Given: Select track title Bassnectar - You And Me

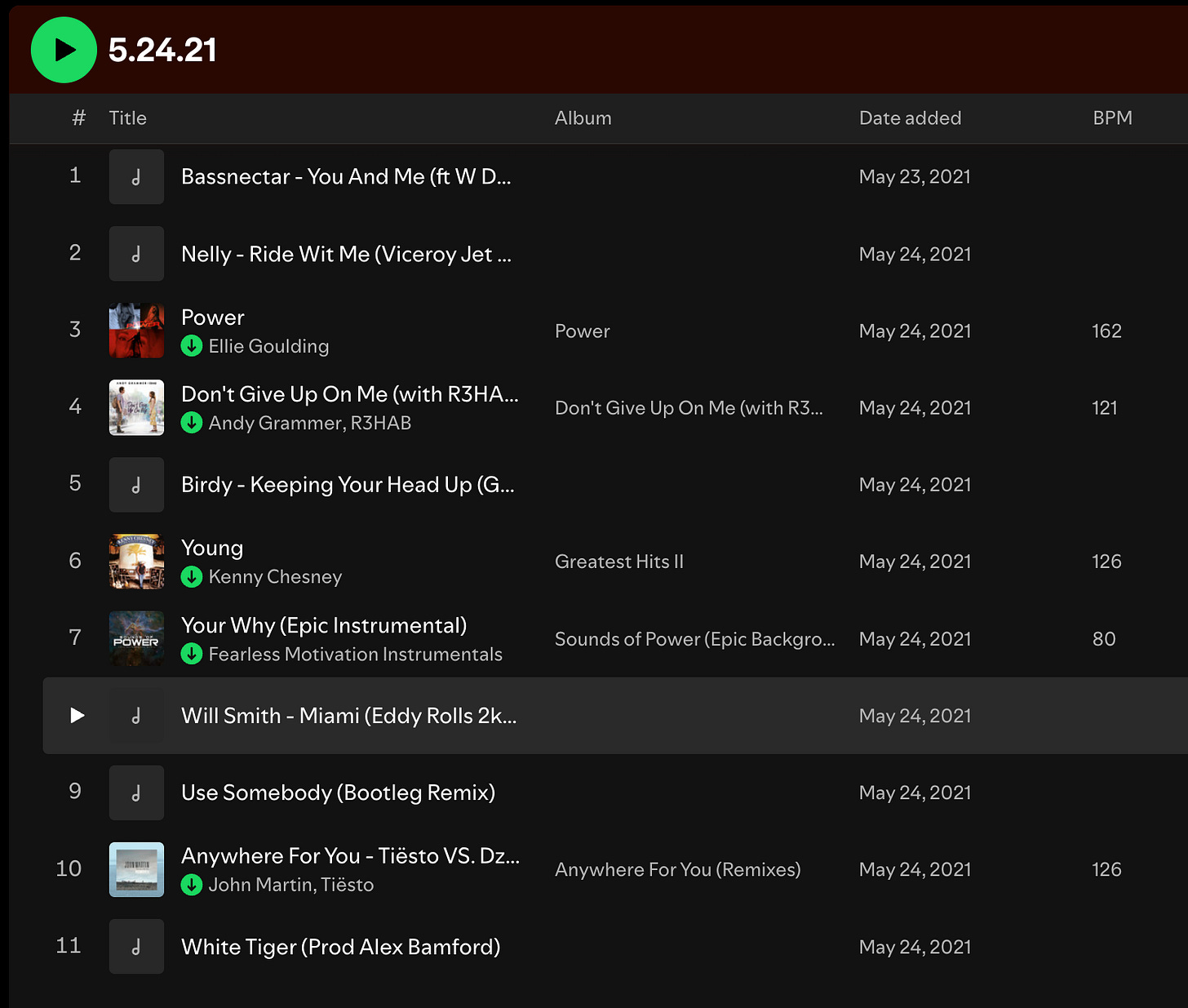Looking at the screenshot, I should pos(346,177).
